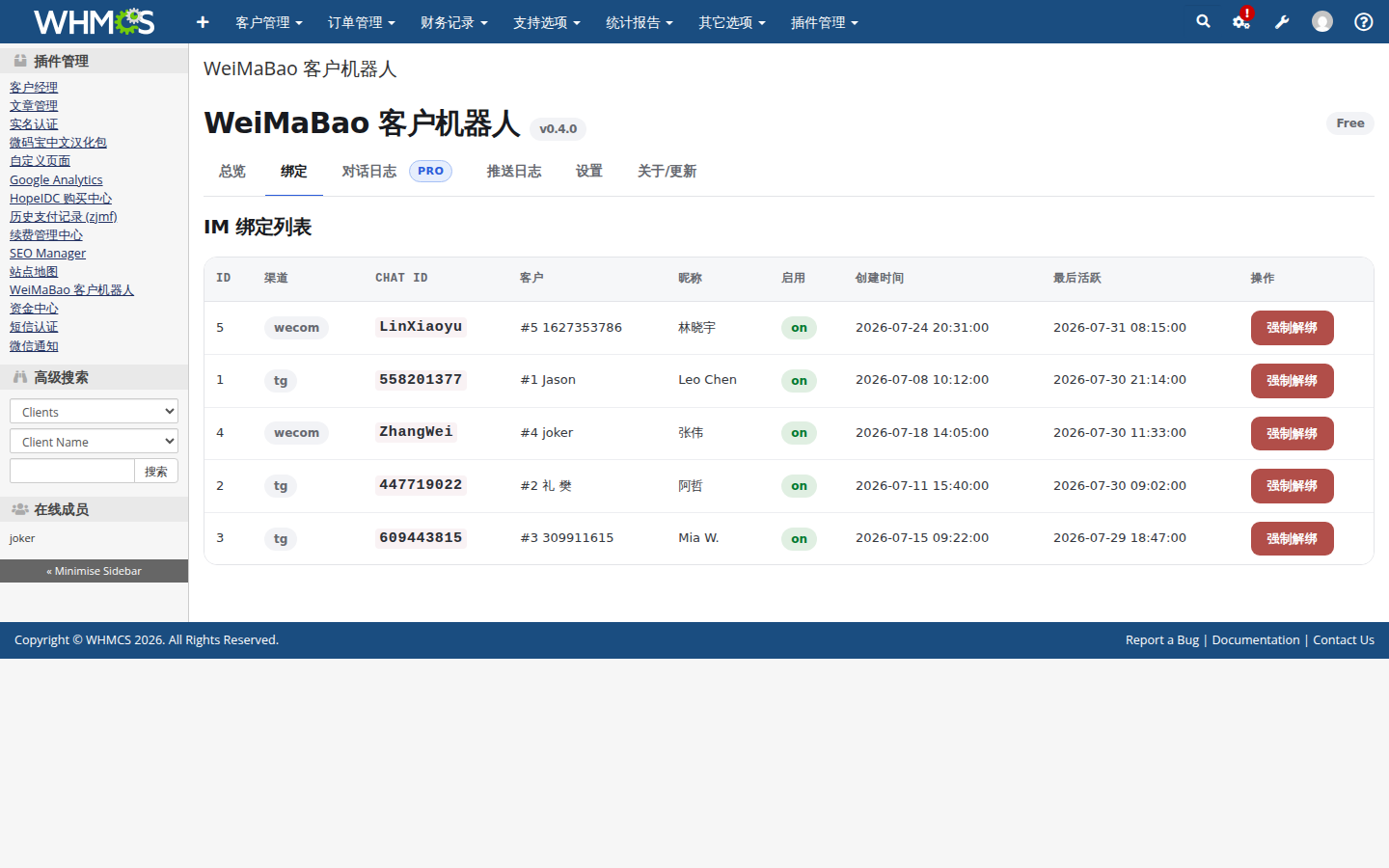Screen dimensions: 1389x868
Task: Open the Client Name field dropdown
Action: [x=94, y=441]
